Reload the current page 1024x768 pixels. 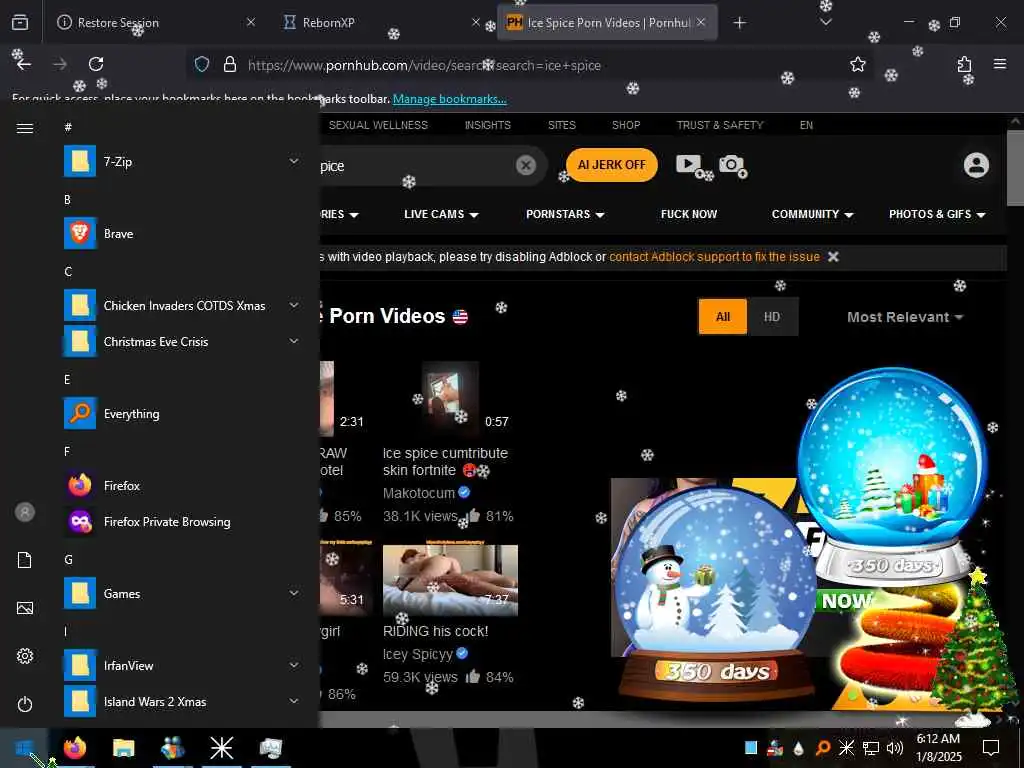coord(96,64)
